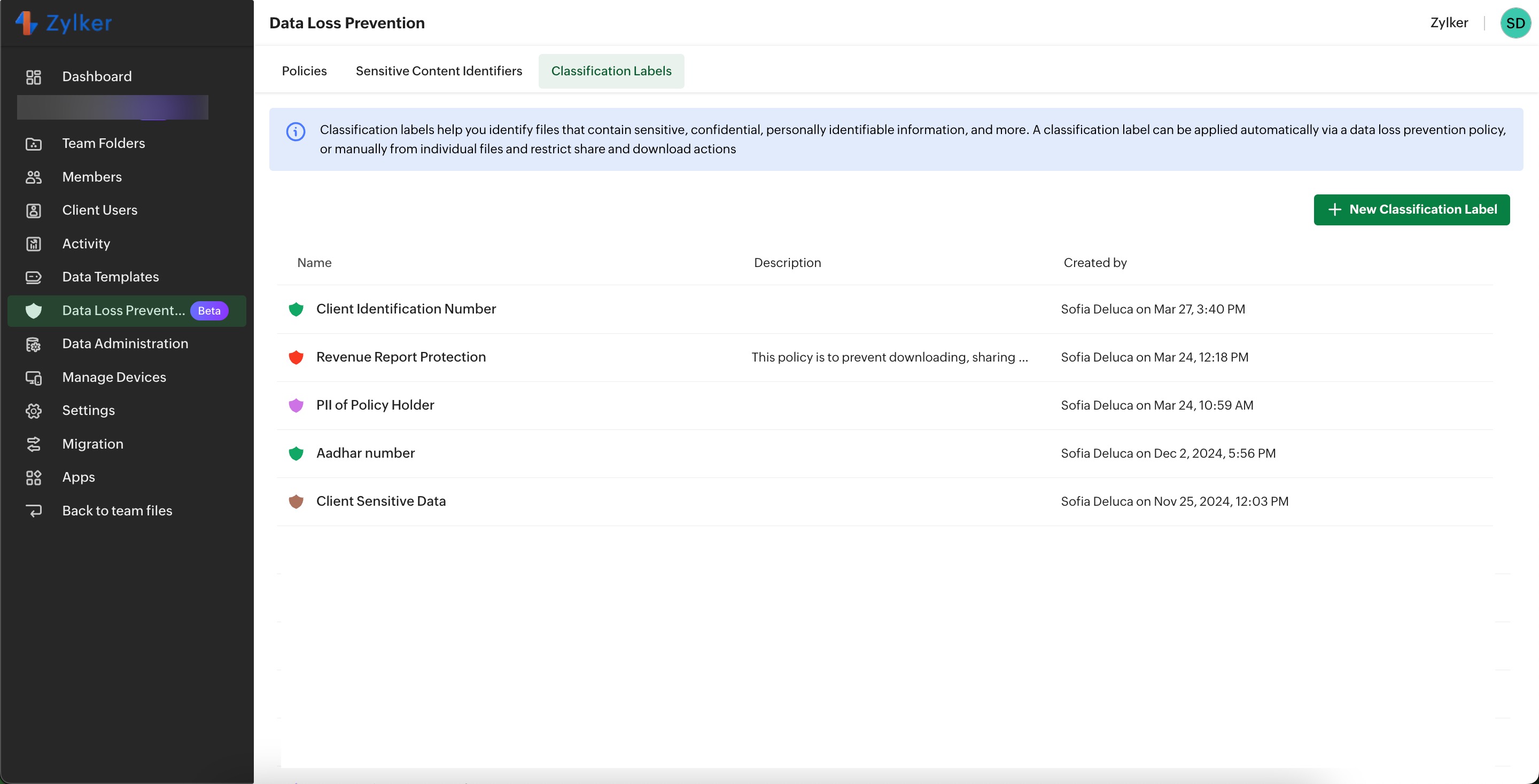The width and height of the screenshot is (1539, 784).
Task: Click the Beta badge
Action: point(209,311)
